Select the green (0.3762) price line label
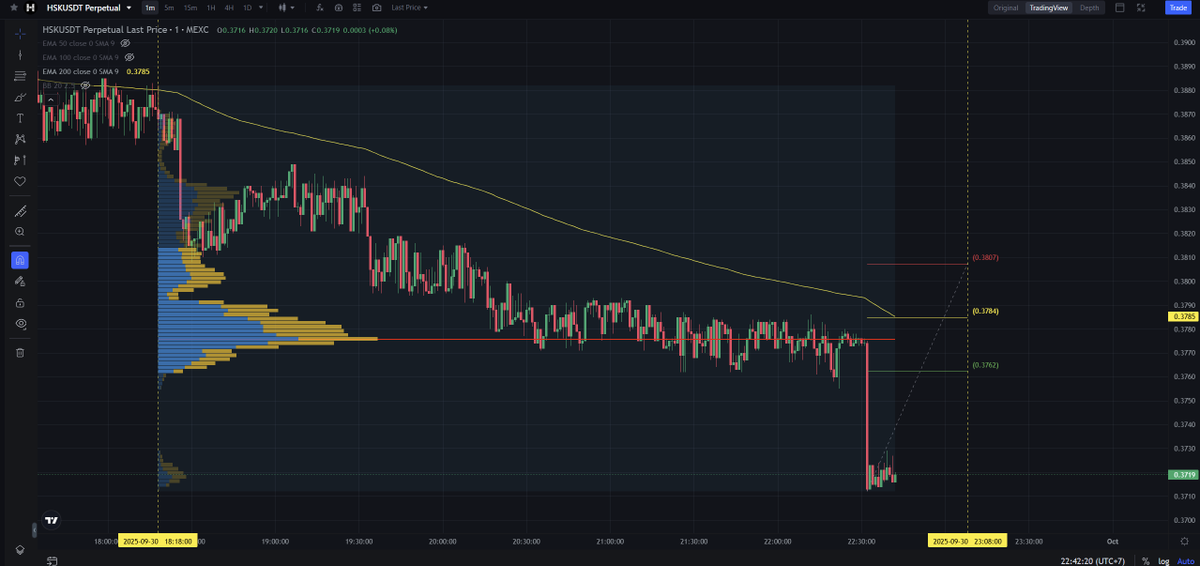The height and width of the screenshot is (566, 1200). [985, 365]
